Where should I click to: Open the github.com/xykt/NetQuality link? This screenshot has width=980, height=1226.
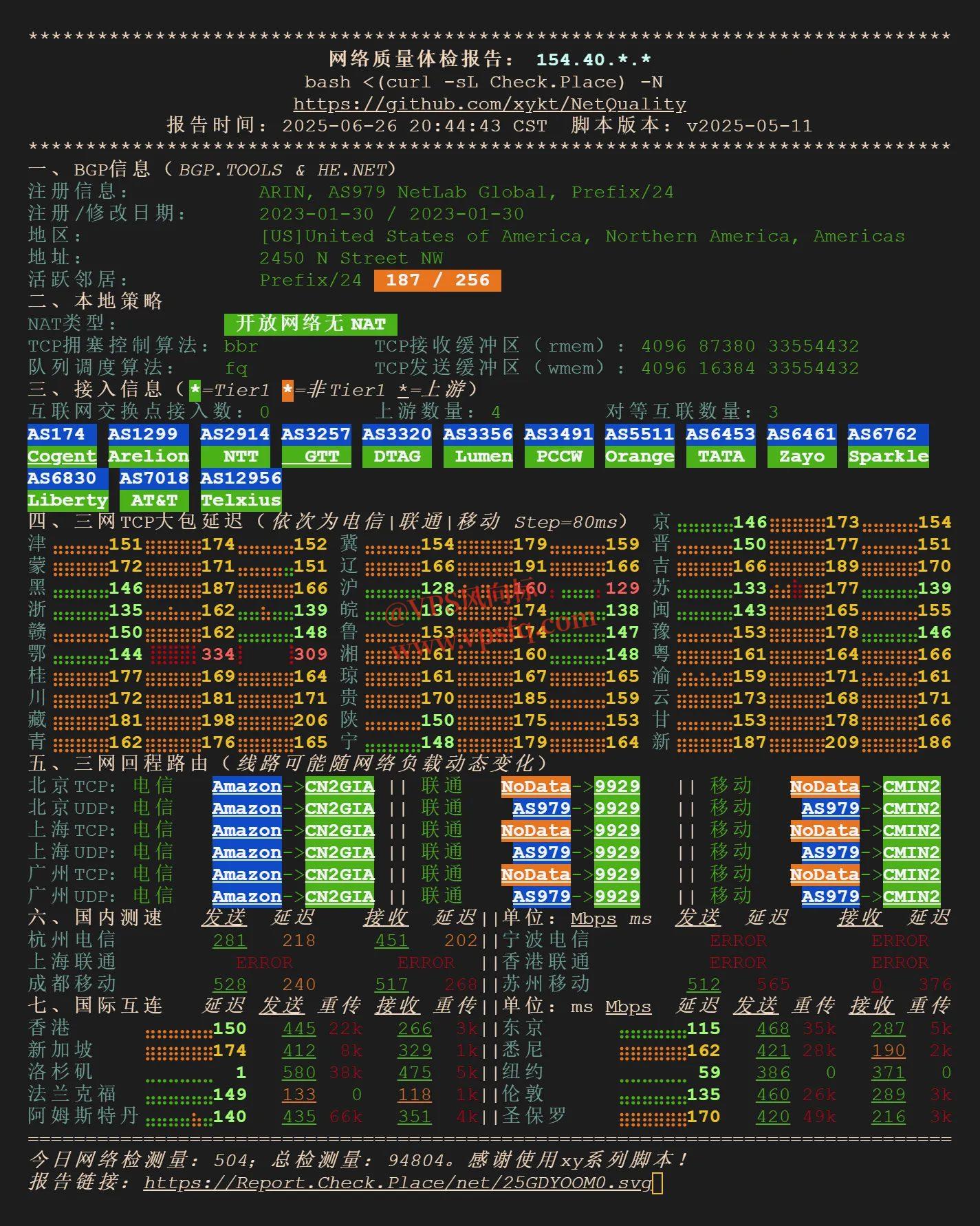490,105
